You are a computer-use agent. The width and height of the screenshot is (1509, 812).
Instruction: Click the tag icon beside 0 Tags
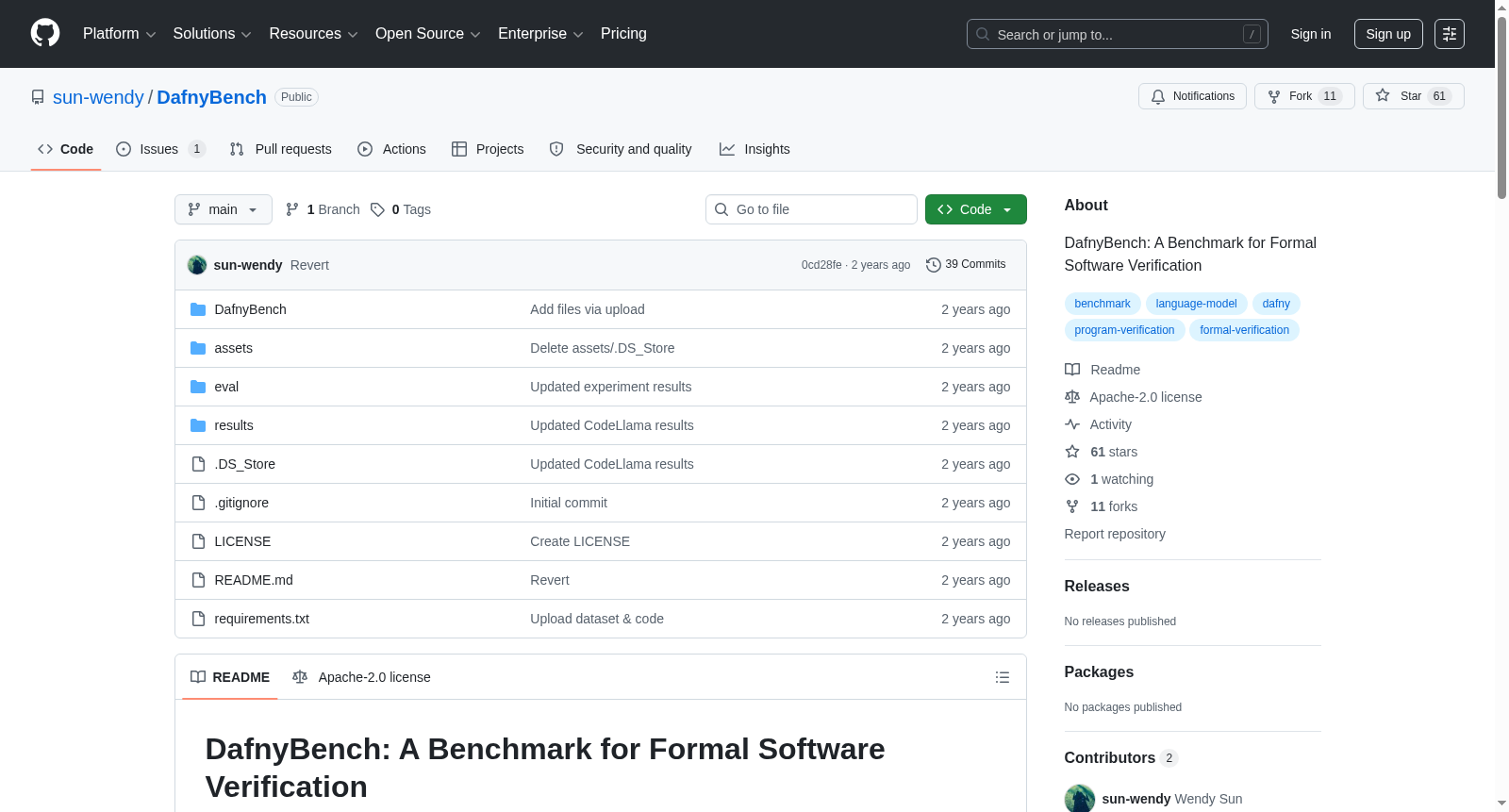click(x=377, y=209)
